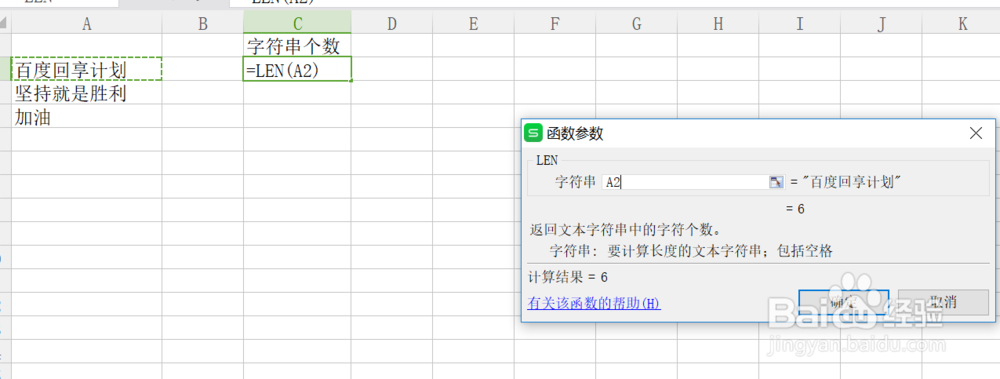Screen dimensions: 1000x379
Task: Select column A header
Action: pos(87,24)
